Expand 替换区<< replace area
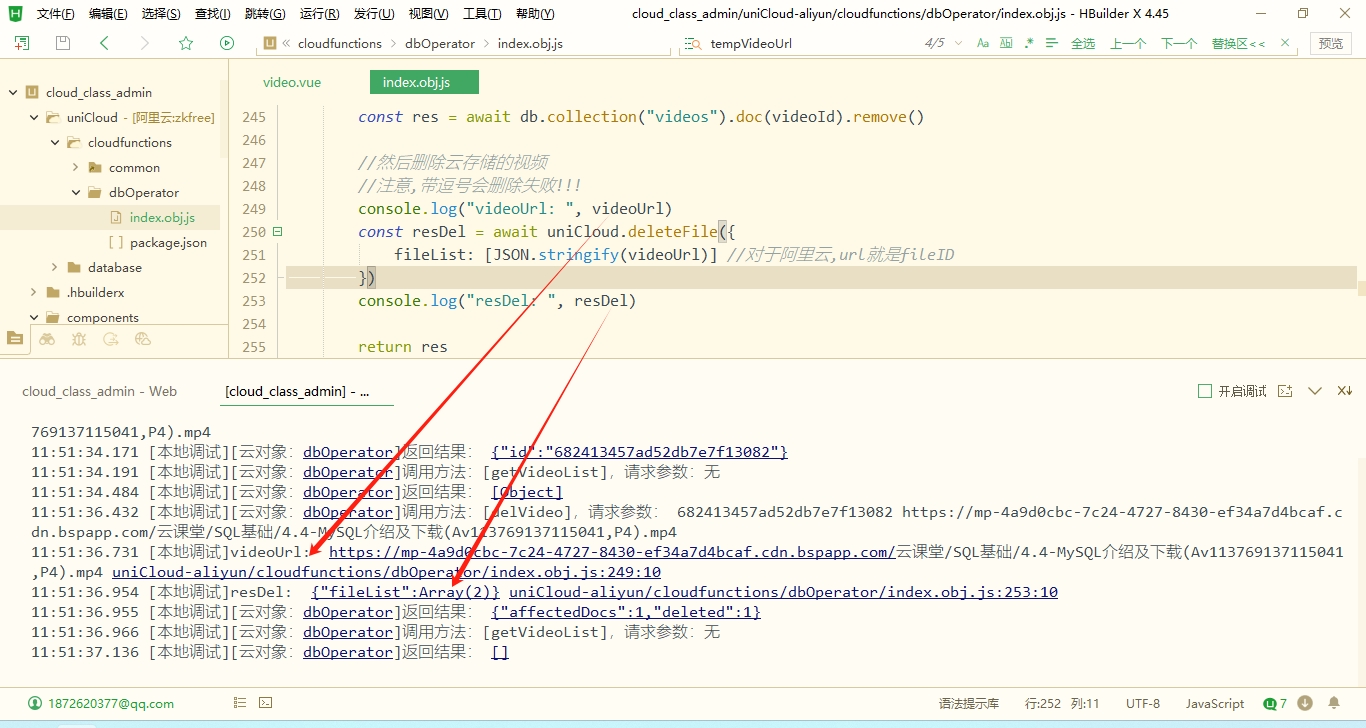Screen dimensions: 1366x728 point(1238,43)
